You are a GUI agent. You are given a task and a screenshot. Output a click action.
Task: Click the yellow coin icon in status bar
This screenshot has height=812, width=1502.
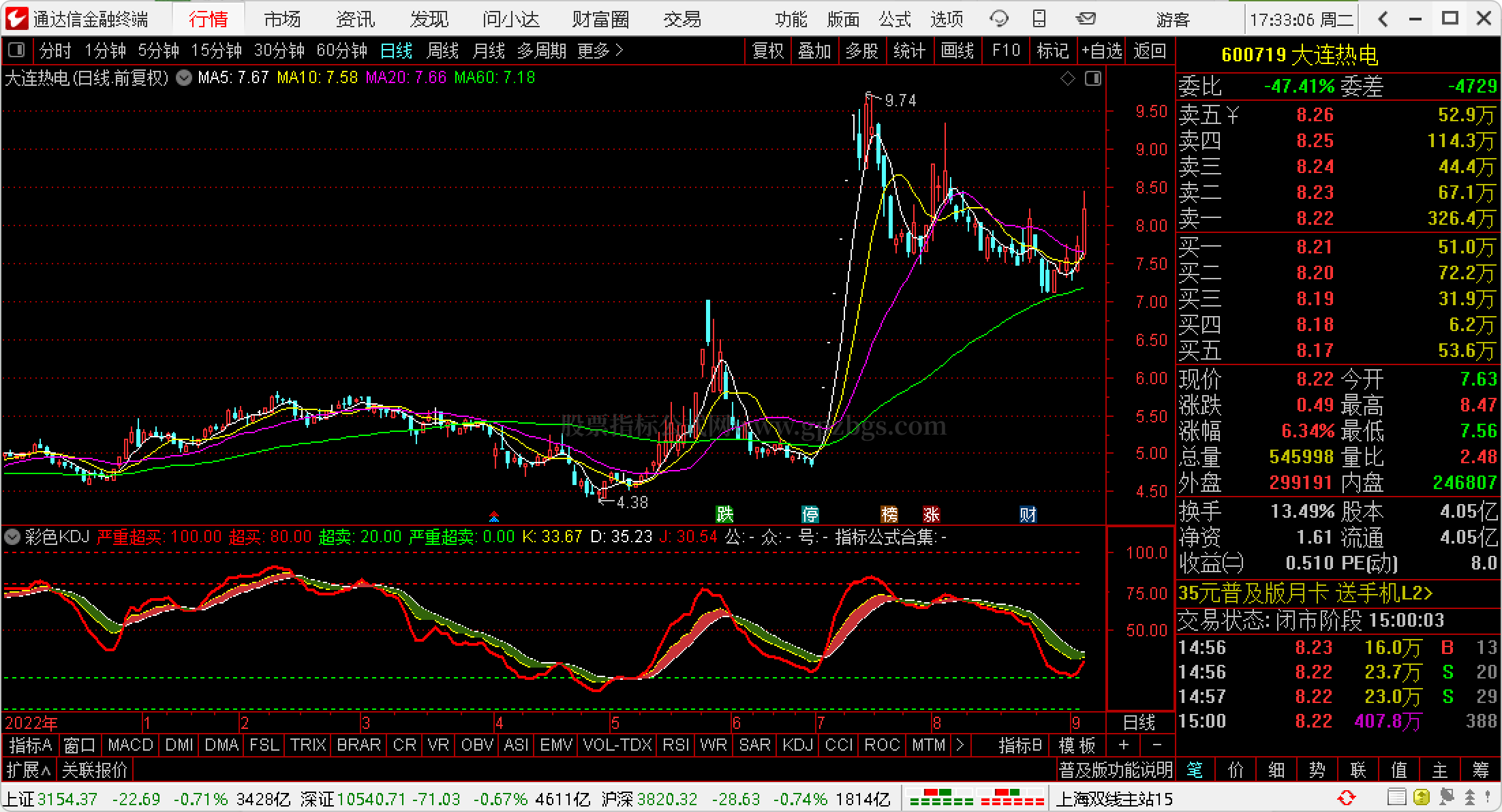tap(1422, 797)
